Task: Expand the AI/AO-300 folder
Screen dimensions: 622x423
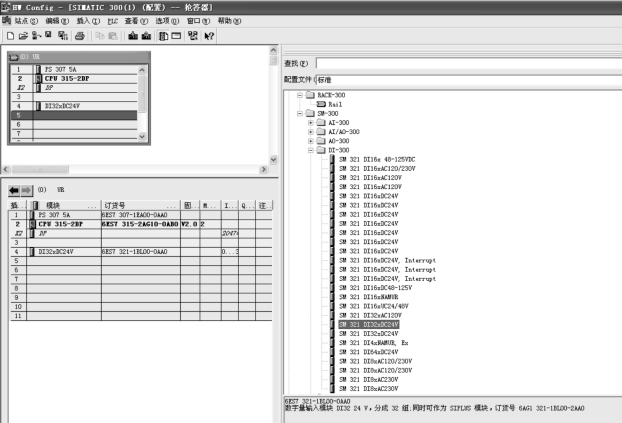Action: pyautogui.click(x=311, y=132)
